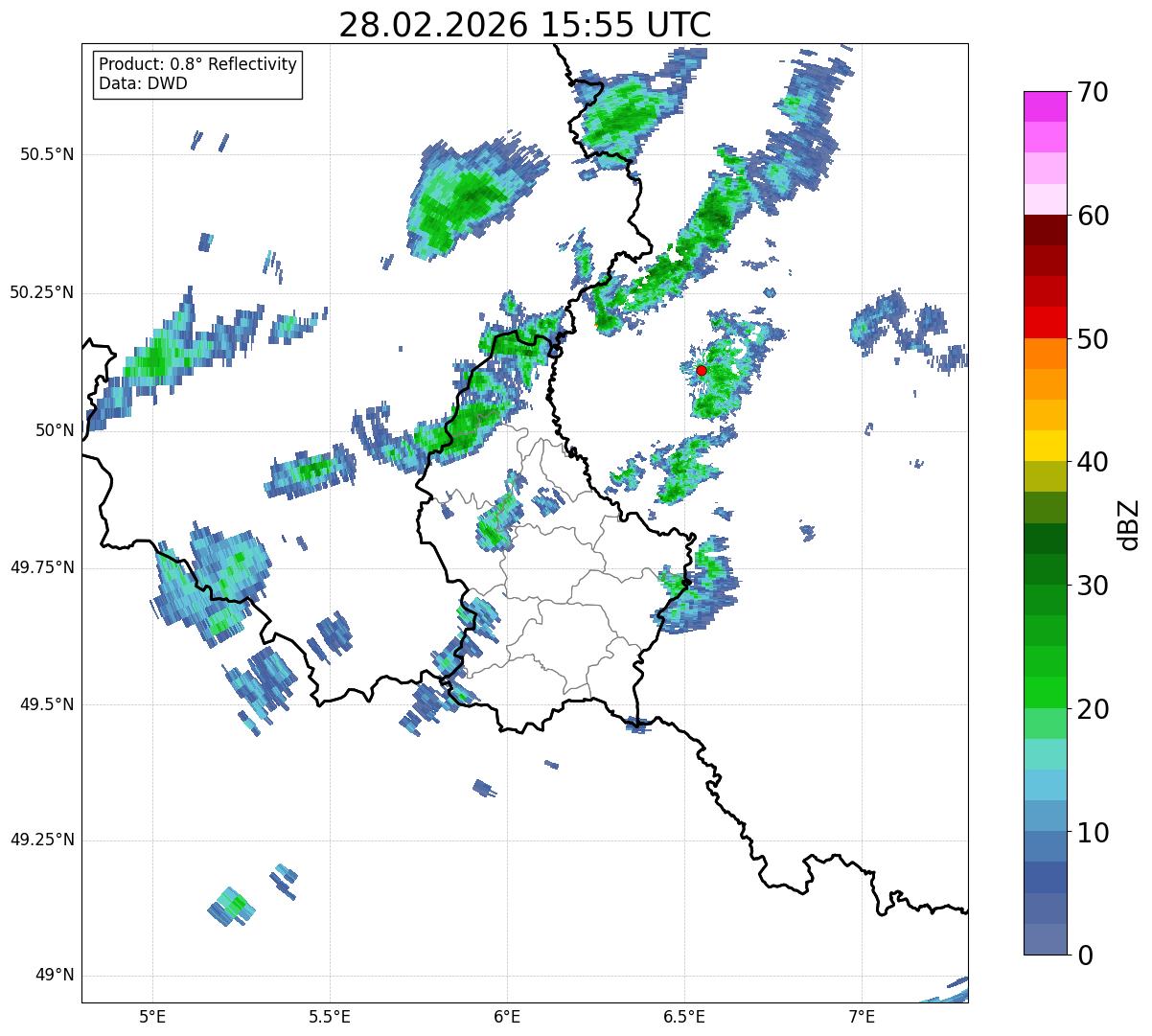The height and width of the screenshot is (1036, 1152).
Task: Click the 'dBZ' colorbar axis label
Action: pyautogui.click(x=1130, y=523)
